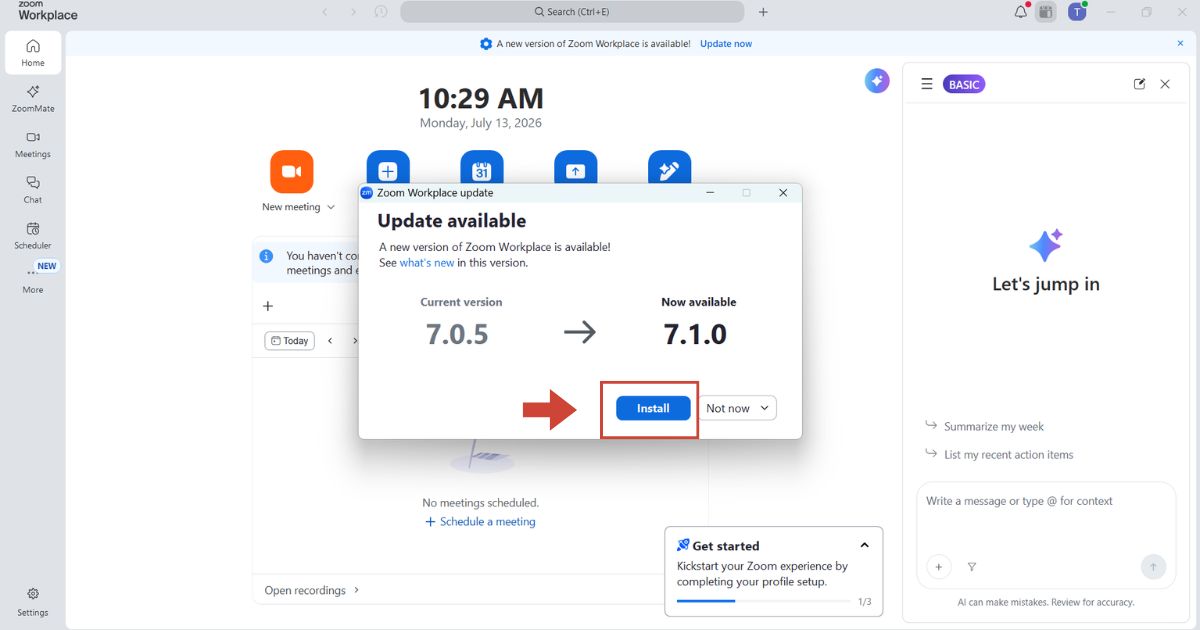Select the Home tab
This screenshot has height=630, width=1200.
33,53
